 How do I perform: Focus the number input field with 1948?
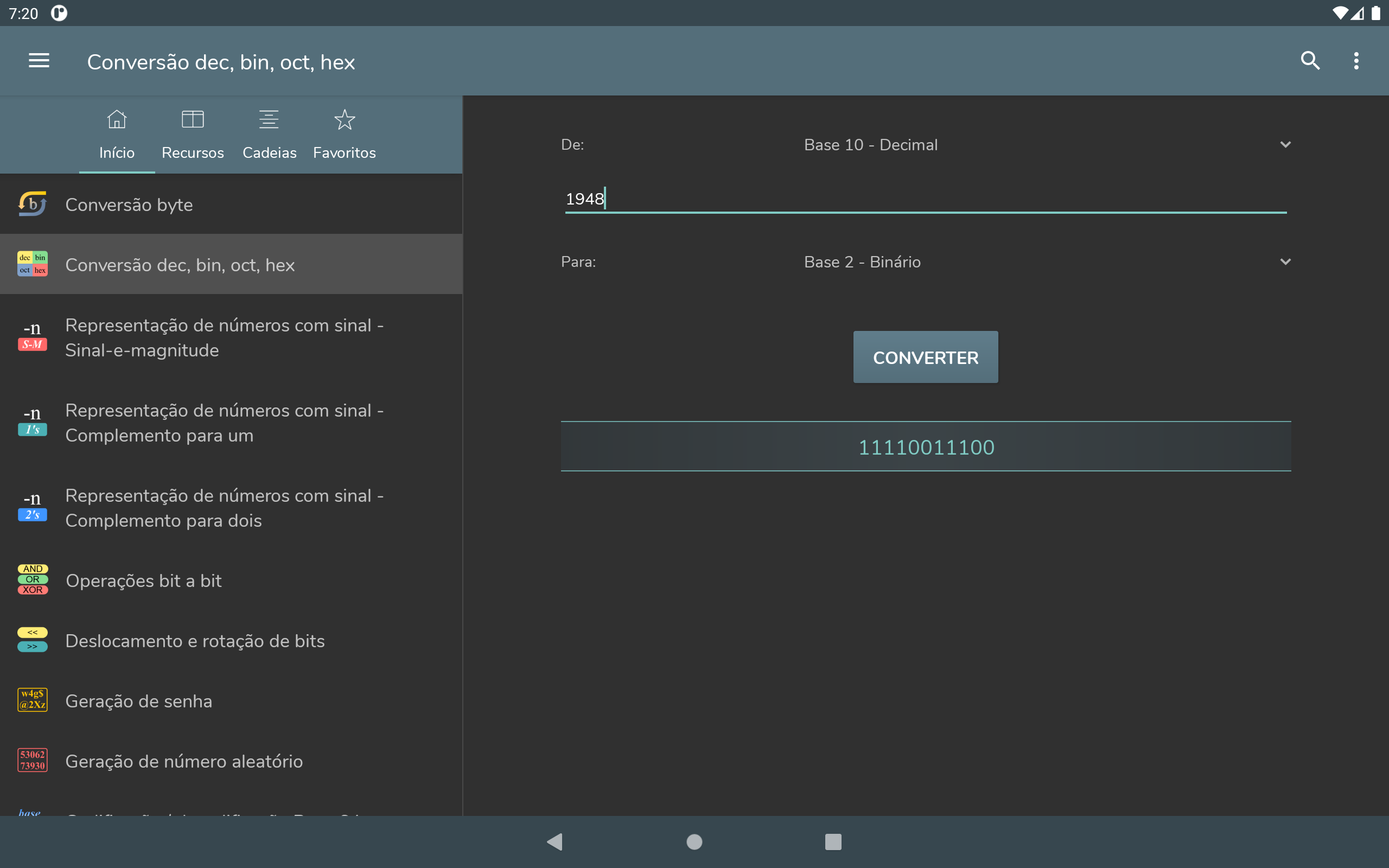925,199
